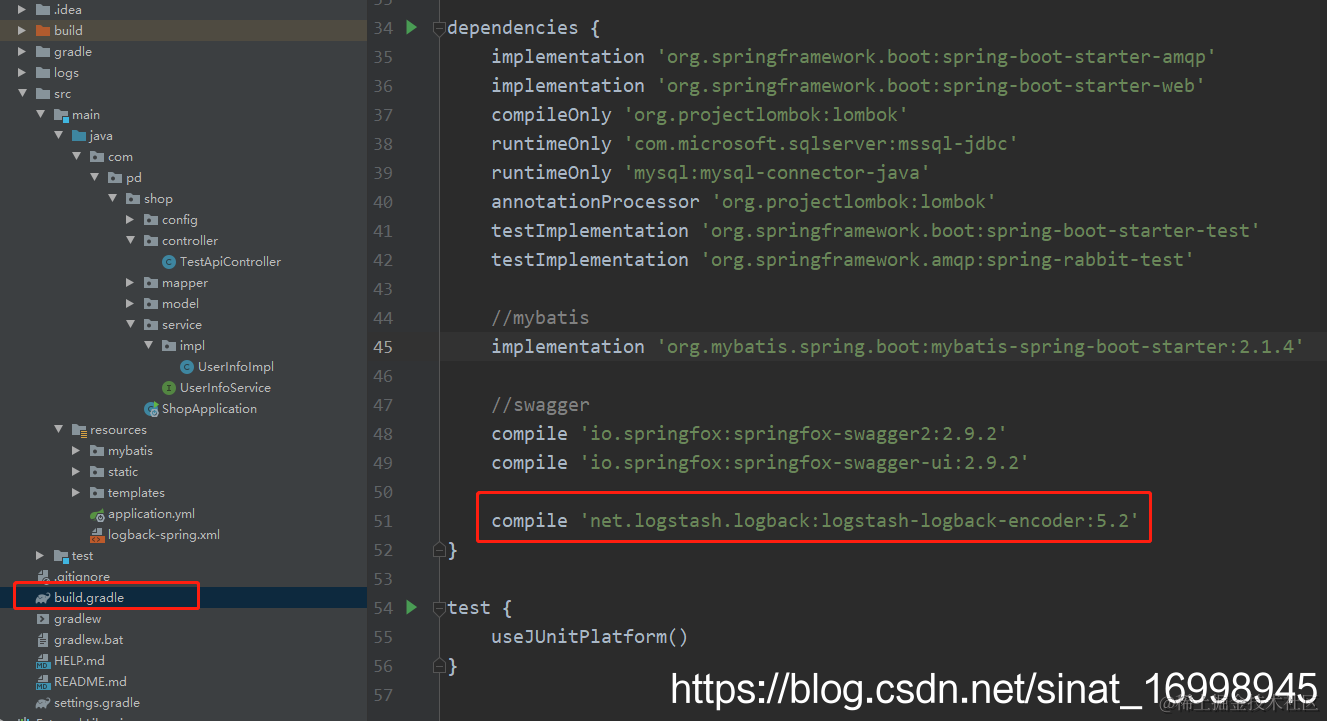The image size is (1327, 721).
Task: Select build.gradle in project tree
Action: tap(89, 598)
